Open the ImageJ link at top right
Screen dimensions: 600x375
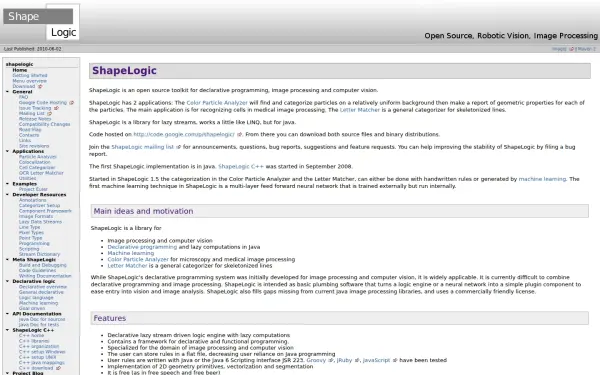coord(559,49)
